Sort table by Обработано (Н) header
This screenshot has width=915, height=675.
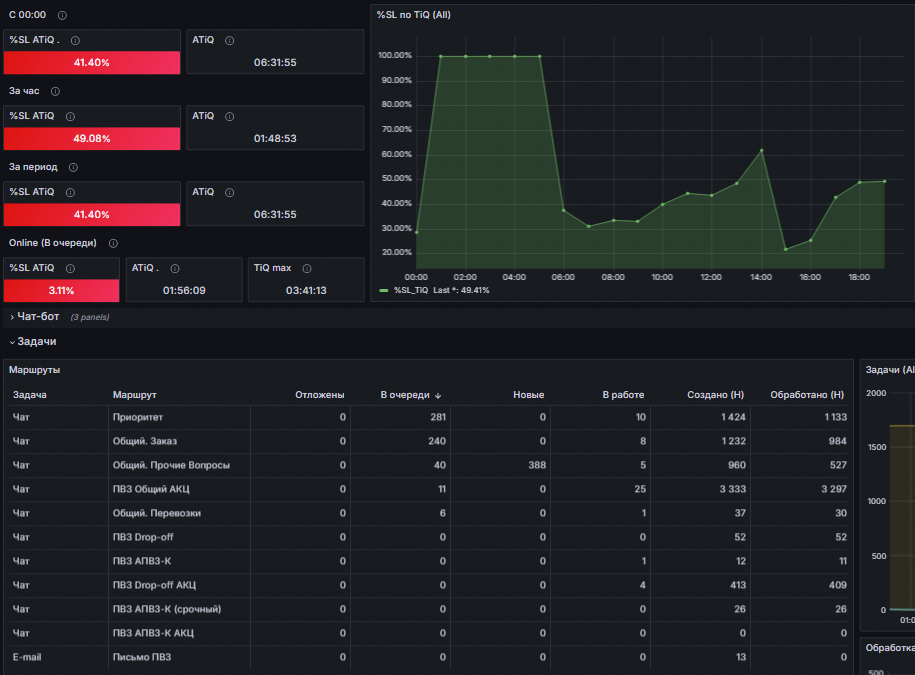coord(807,395)
